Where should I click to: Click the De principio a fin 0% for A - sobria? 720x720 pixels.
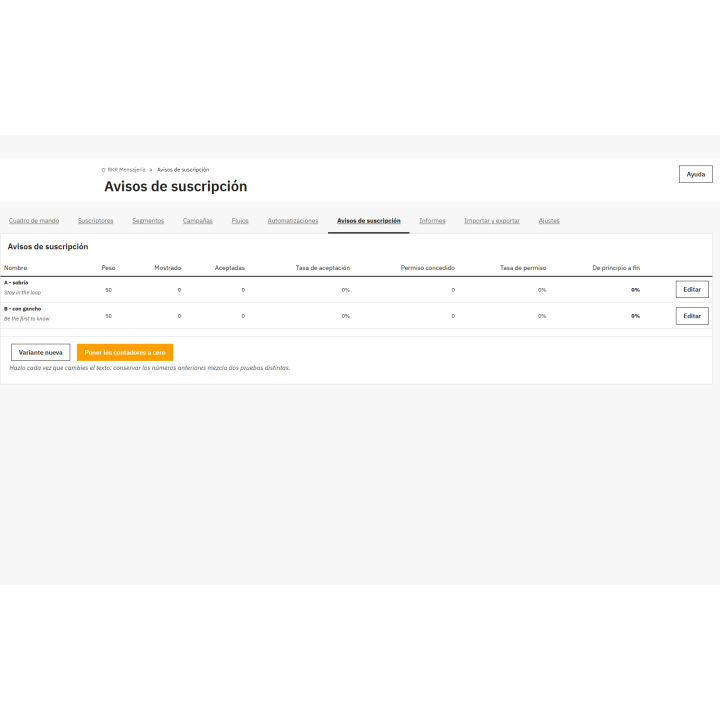click(635, 290)
